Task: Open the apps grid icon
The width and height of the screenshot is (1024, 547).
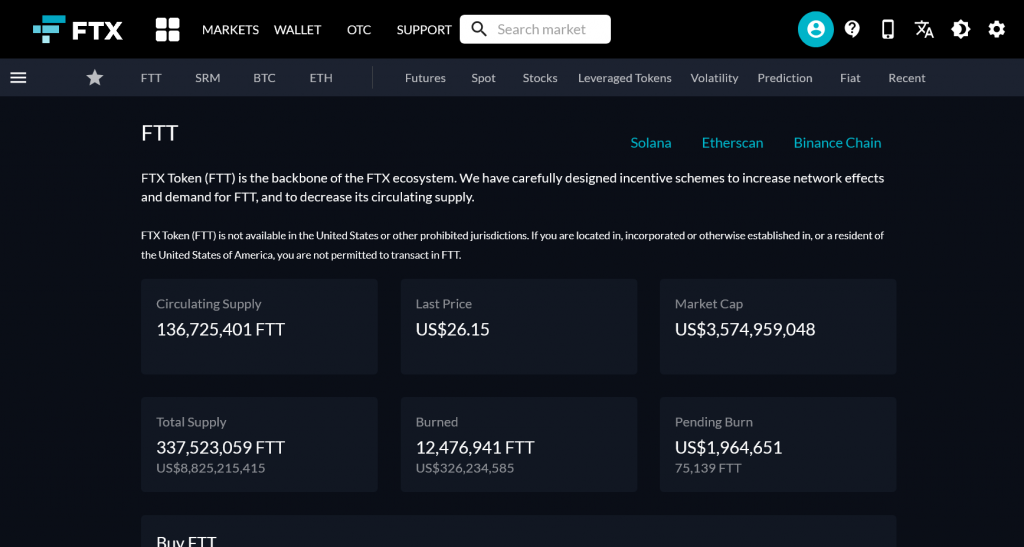Action: [167, 29]
